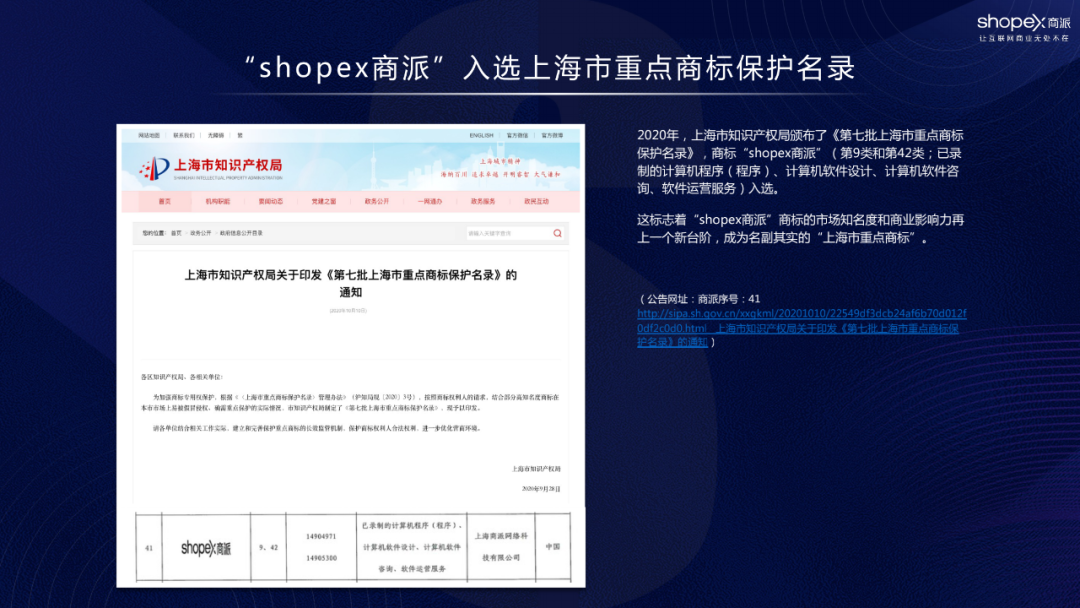Open the 一网通办 navigation tab
The height and width of the screenshot is (608, 1080).
coord(430,202)
